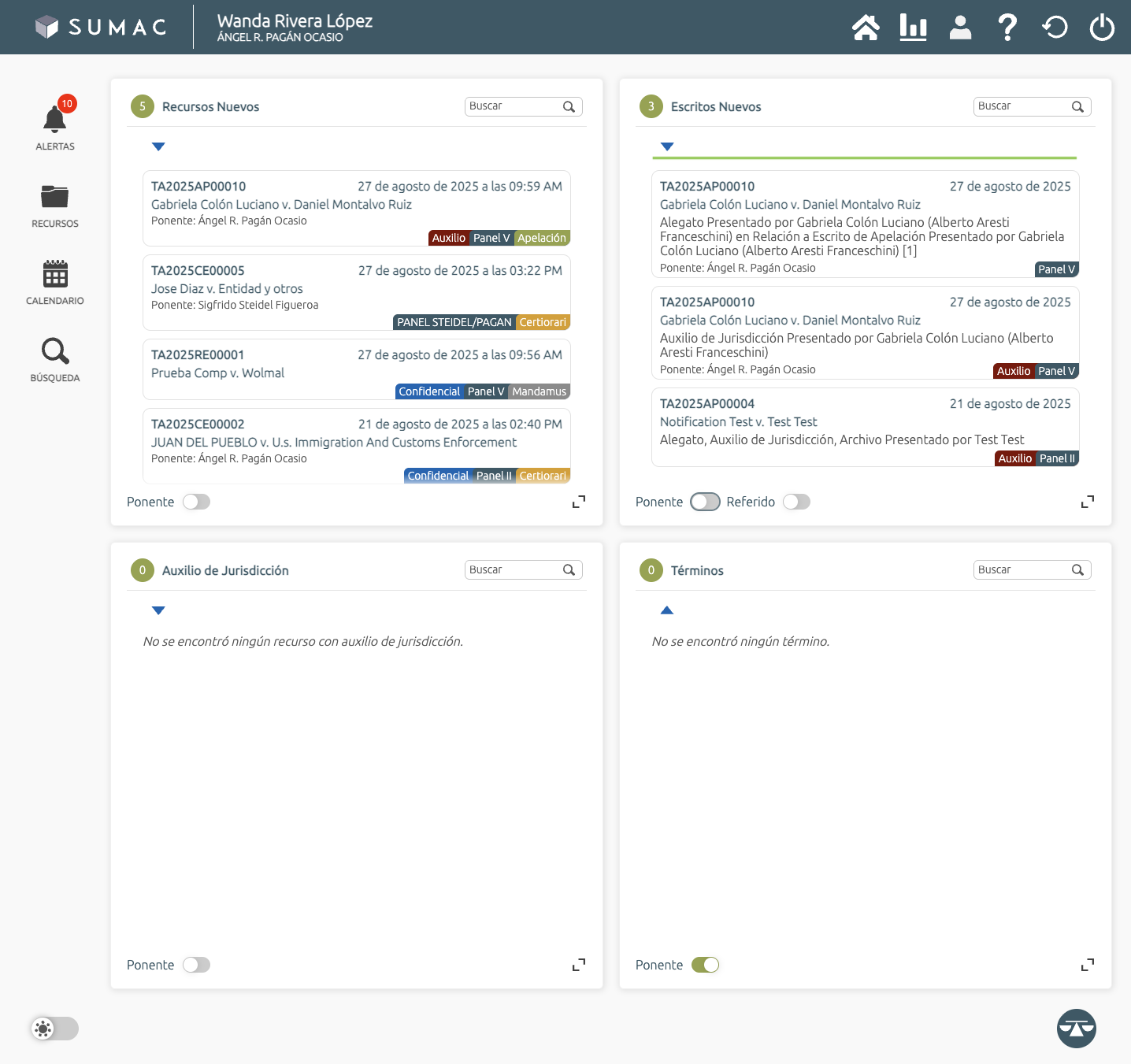Click the scales of justice floating button
1131x1064 pixels.
click(1076, 1029)
